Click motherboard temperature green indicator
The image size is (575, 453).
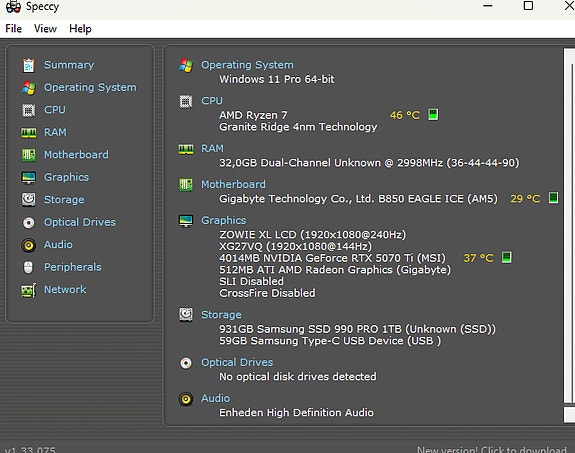553,198
